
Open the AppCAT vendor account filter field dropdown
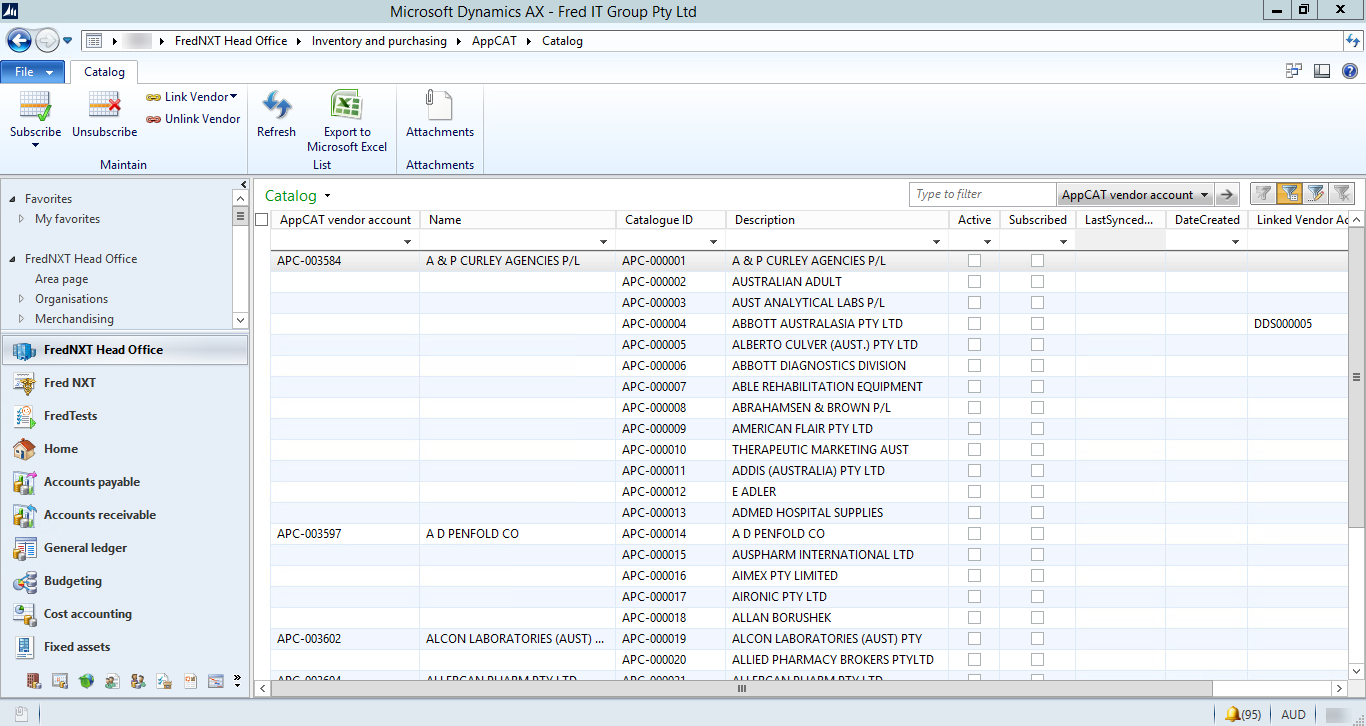(1204, 195)
